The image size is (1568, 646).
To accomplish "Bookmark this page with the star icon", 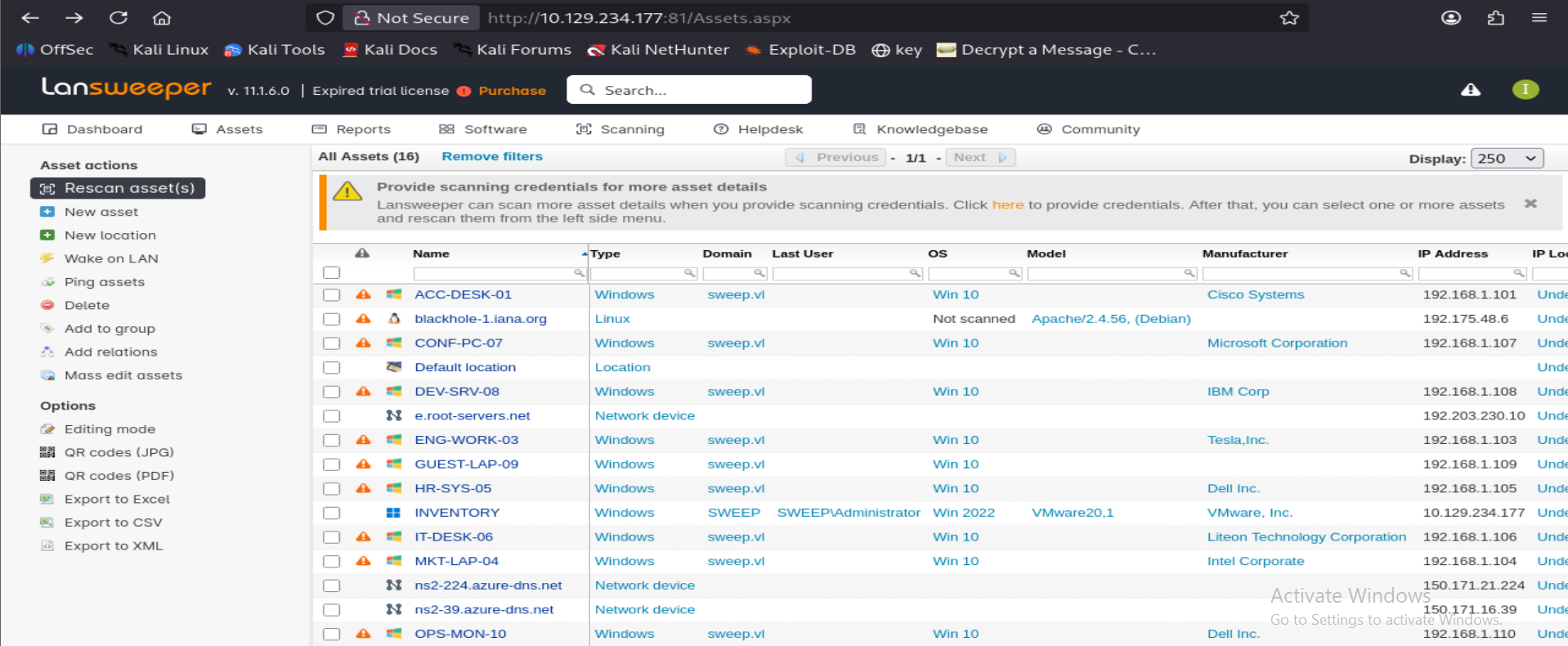I will click(x=1289, y=18).
